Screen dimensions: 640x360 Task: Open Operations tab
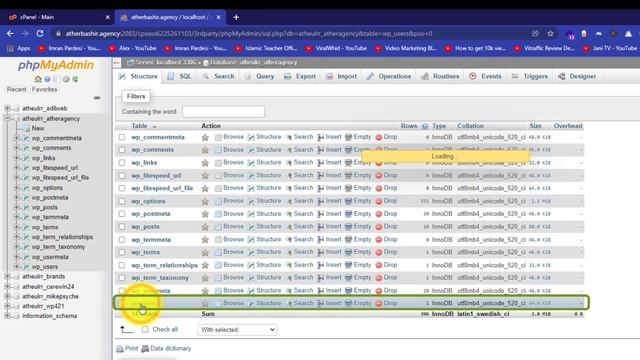[x=389, y=76]
